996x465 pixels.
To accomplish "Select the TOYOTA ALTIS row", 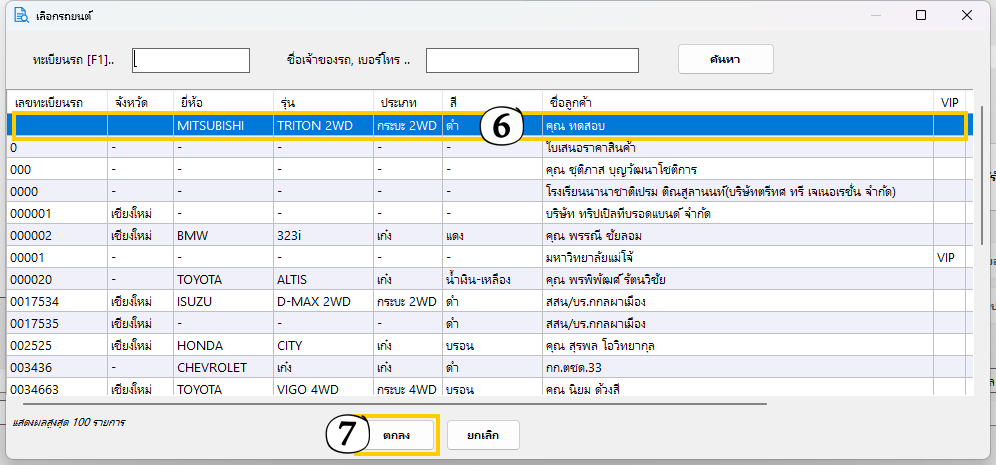I will (x=300, y=279).
